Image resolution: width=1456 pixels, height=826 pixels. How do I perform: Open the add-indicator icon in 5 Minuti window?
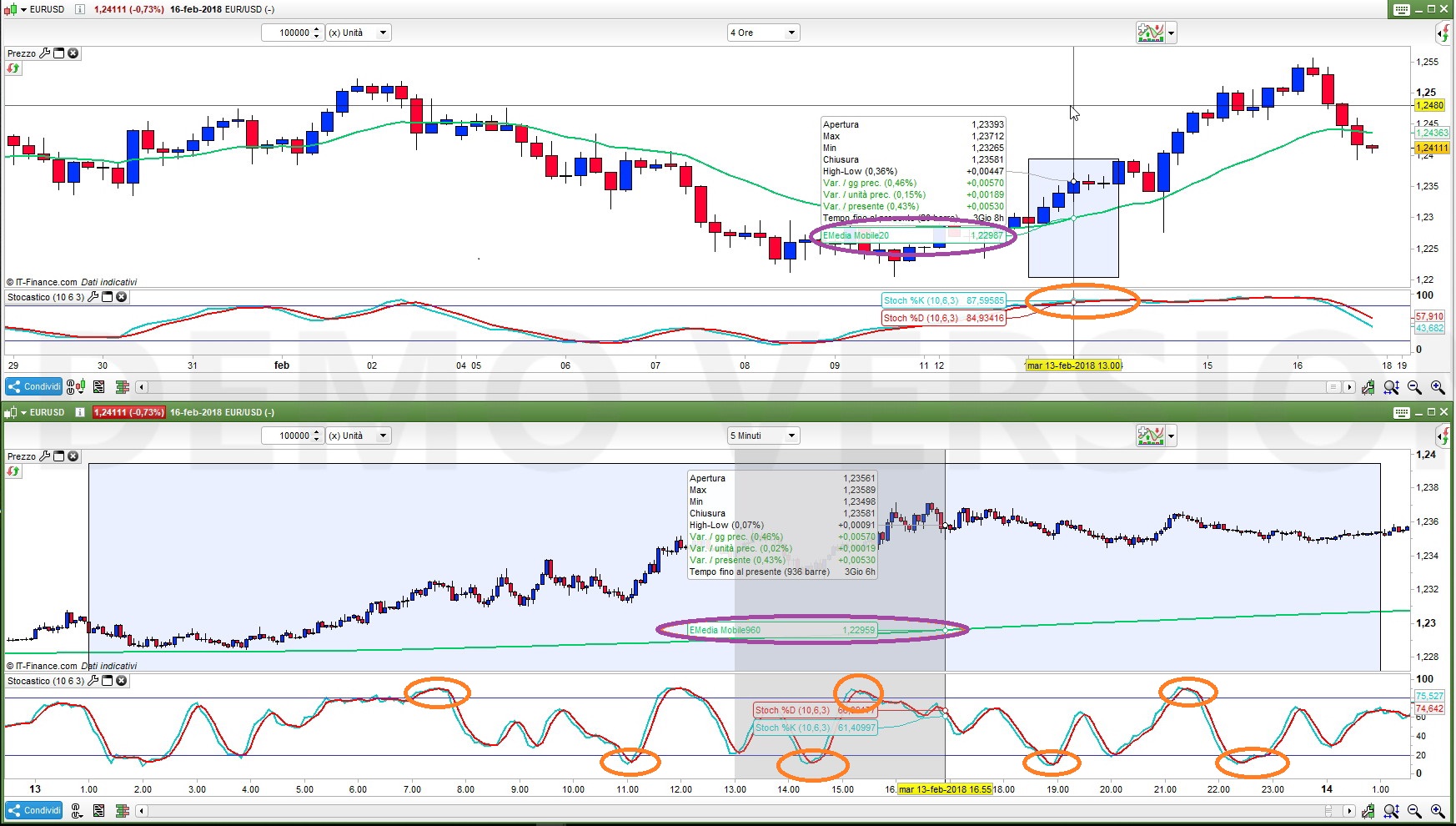coord(1151,436)
